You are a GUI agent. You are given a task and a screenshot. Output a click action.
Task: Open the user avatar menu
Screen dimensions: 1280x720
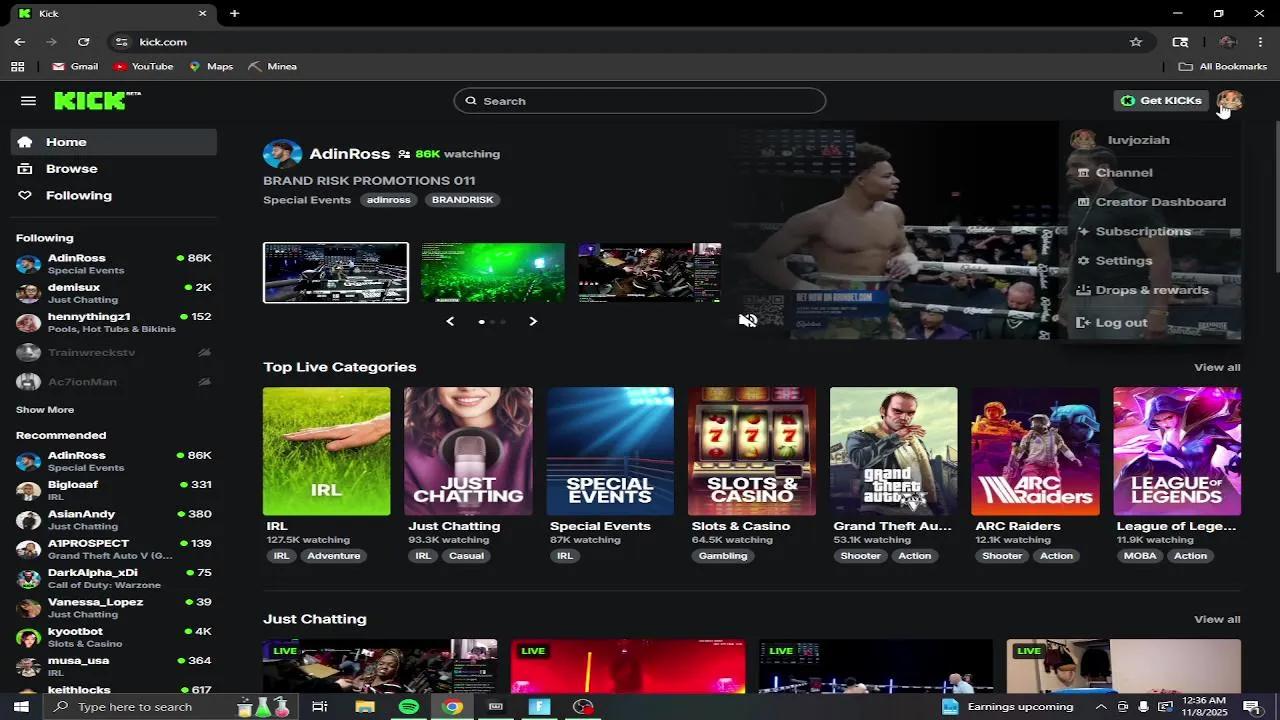(1229, 100)
